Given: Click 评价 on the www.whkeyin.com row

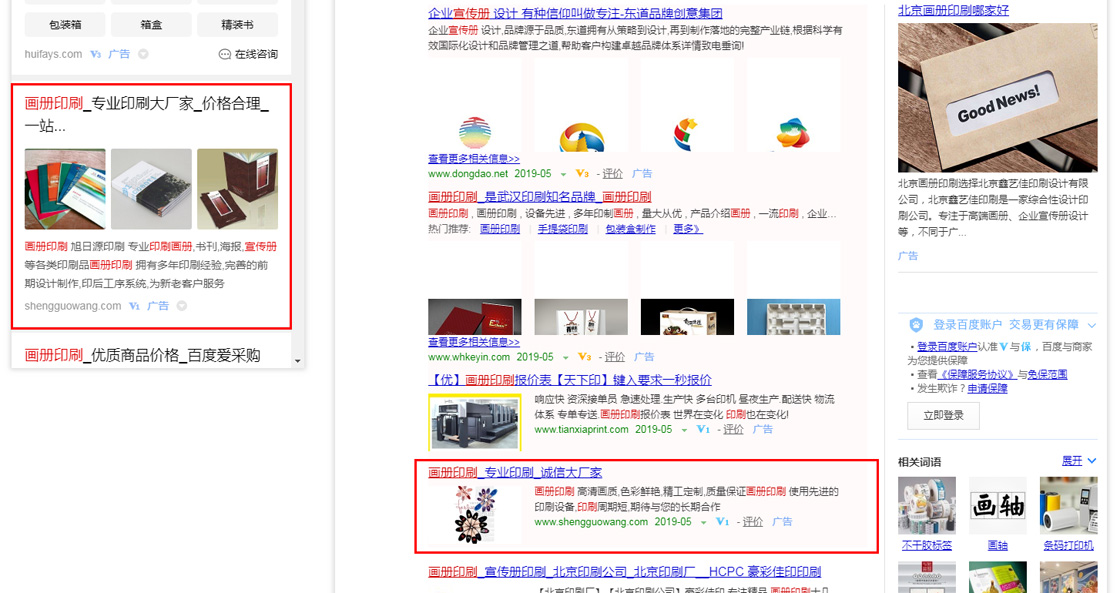Looking at the screenshot, I should pos(614,357).
